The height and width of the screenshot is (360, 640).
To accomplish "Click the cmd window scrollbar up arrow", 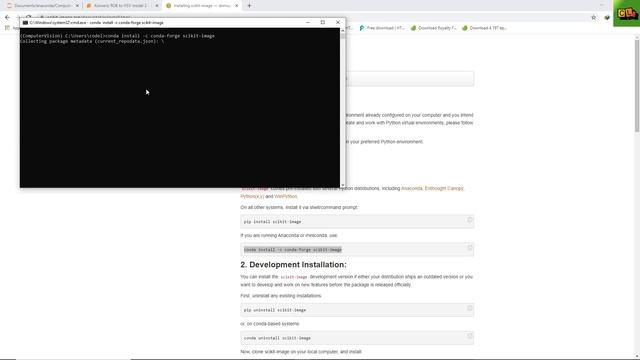I will coord(342,30).
